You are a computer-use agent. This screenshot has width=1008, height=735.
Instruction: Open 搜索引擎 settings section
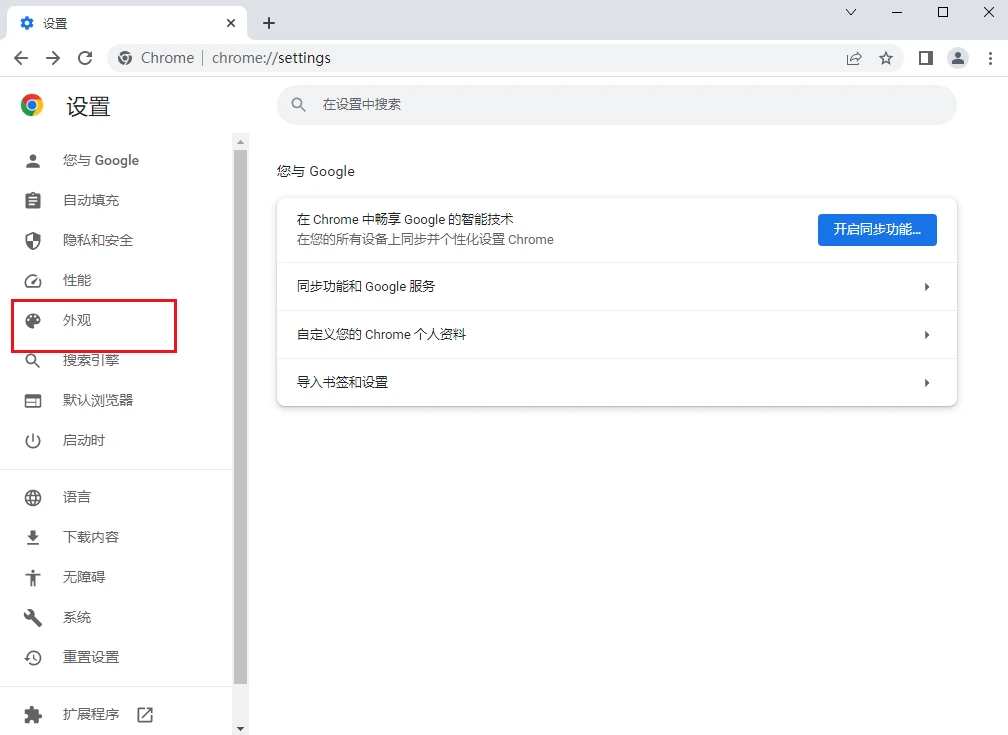[x=90, y=361]
